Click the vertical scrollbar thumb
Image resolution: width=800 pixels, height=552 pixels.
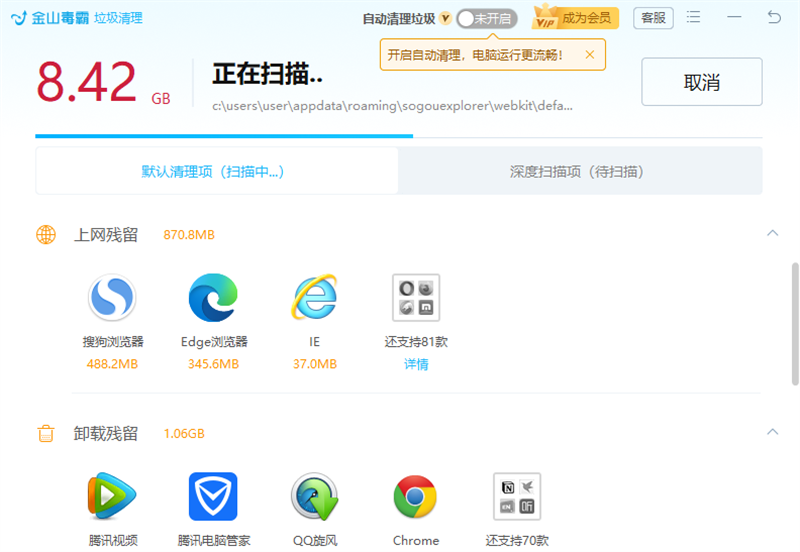click(795, 322)
